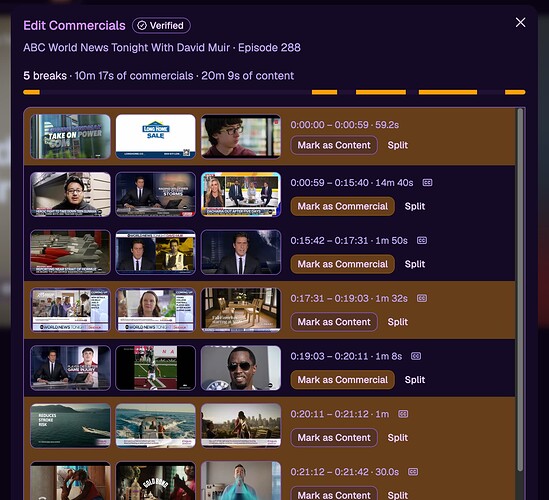The image size is (549, 500).
Task: Mark the 0:15:42 – 0:17:31 segment as Commercial
Action: point(342,264)
